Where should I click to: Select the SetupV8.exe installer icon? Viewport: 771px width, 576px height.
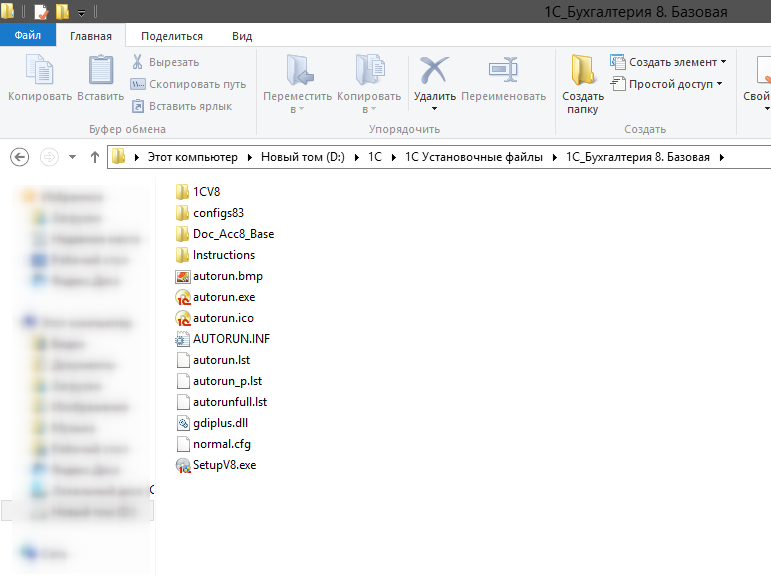click(x=182, y=465)
